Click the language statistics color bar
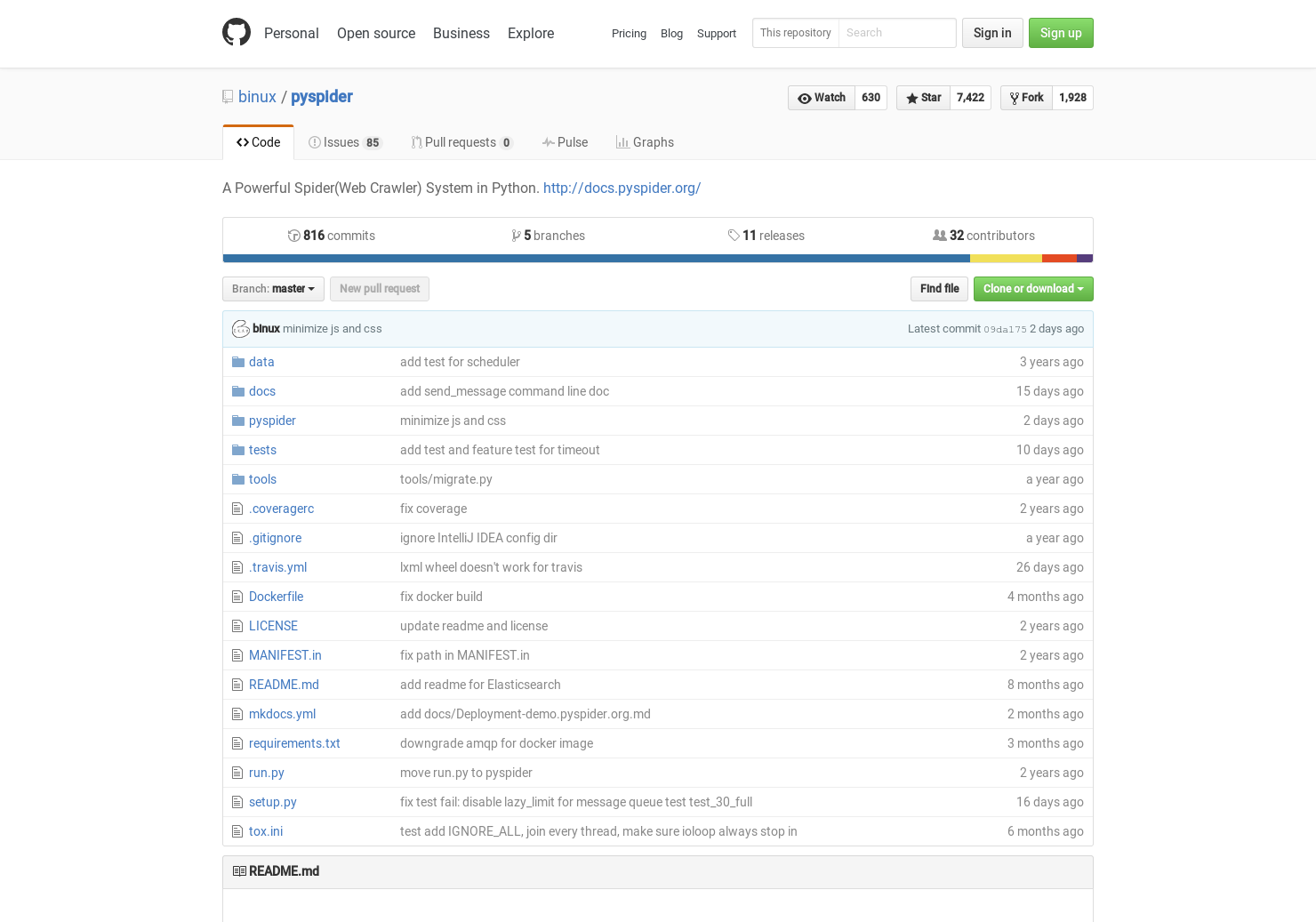The width and height of the screenshot is (1316, 922). pyautogui.click(x=658, y=258)
